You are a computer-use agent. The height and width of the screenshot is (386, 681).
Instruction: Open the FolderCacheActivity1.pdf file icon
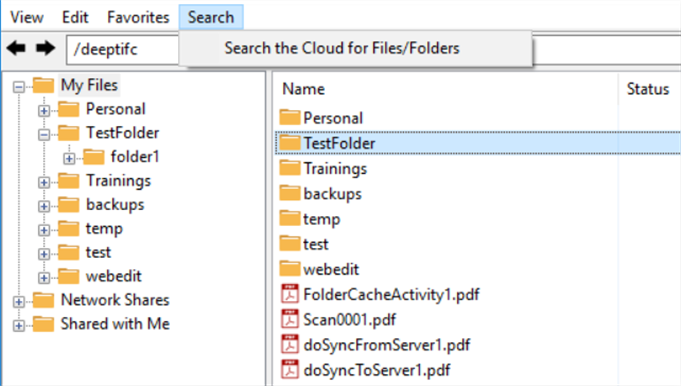pyautogui.click(x=290, y=294)
